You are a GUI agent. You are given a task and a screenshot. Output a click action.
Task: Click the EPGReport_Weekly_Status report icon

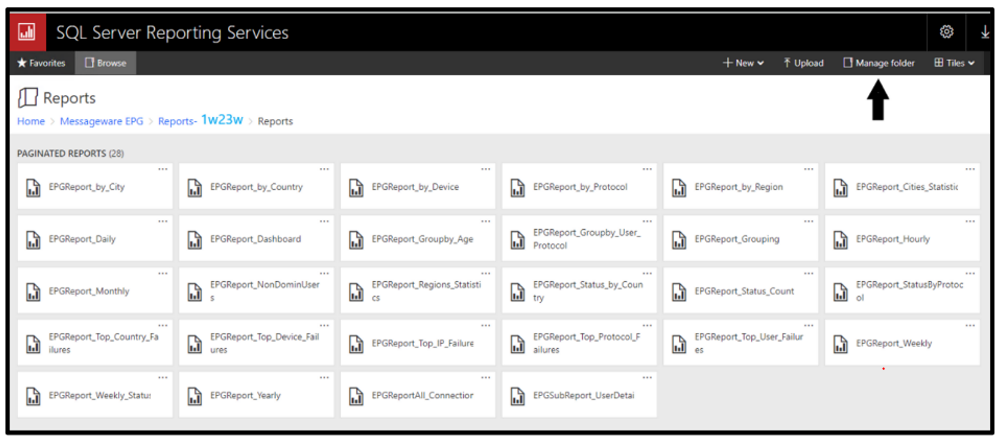pyautogui.click(x=33, y=396)
